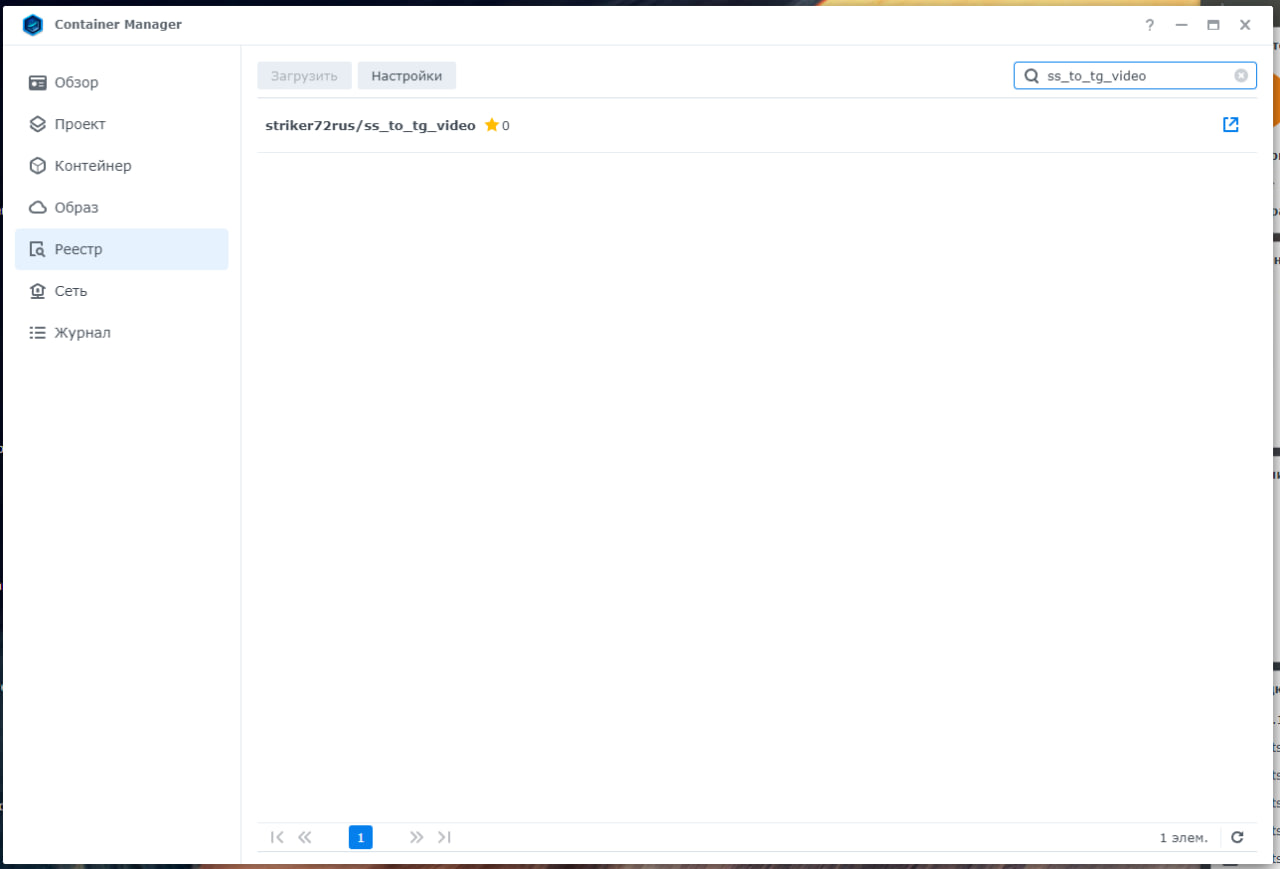Switch to the Образ section
The height and width of the screenshot is (869, 1280).
(x=121, y=208)
